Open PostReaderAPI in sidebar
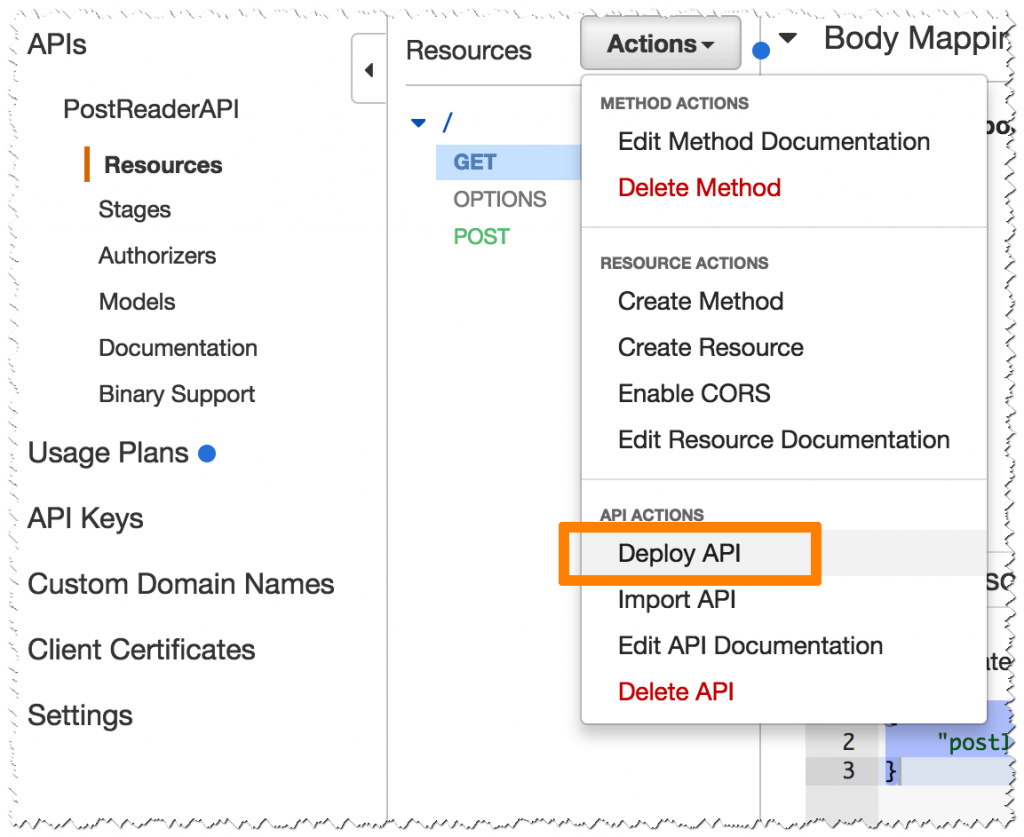This screenshot has height=837, width=1024. point(151,109)
